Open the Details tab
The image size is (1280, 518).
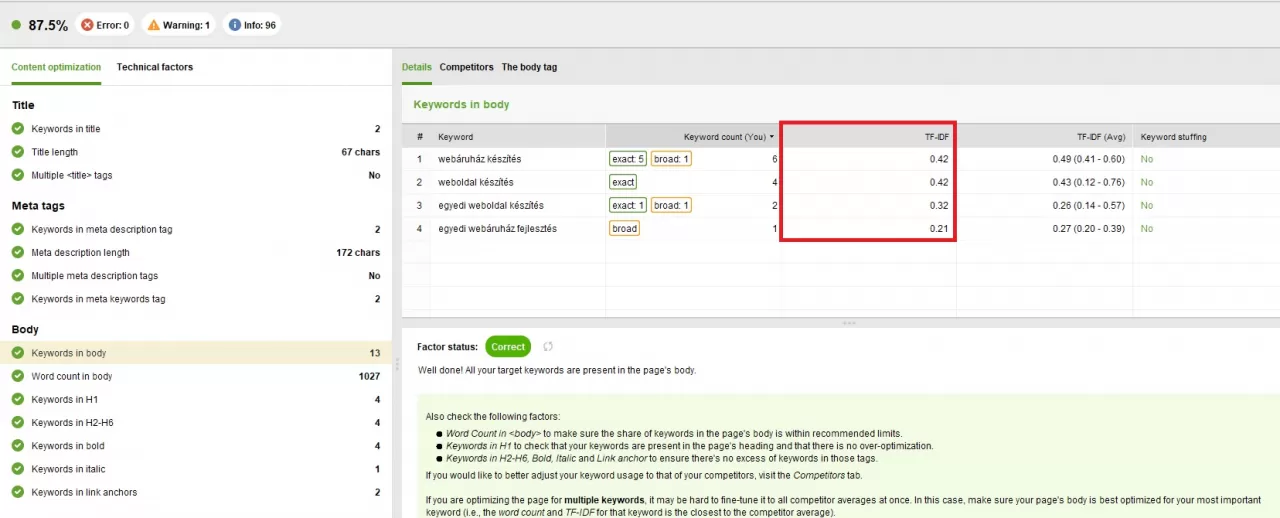[x=416, y=67]
